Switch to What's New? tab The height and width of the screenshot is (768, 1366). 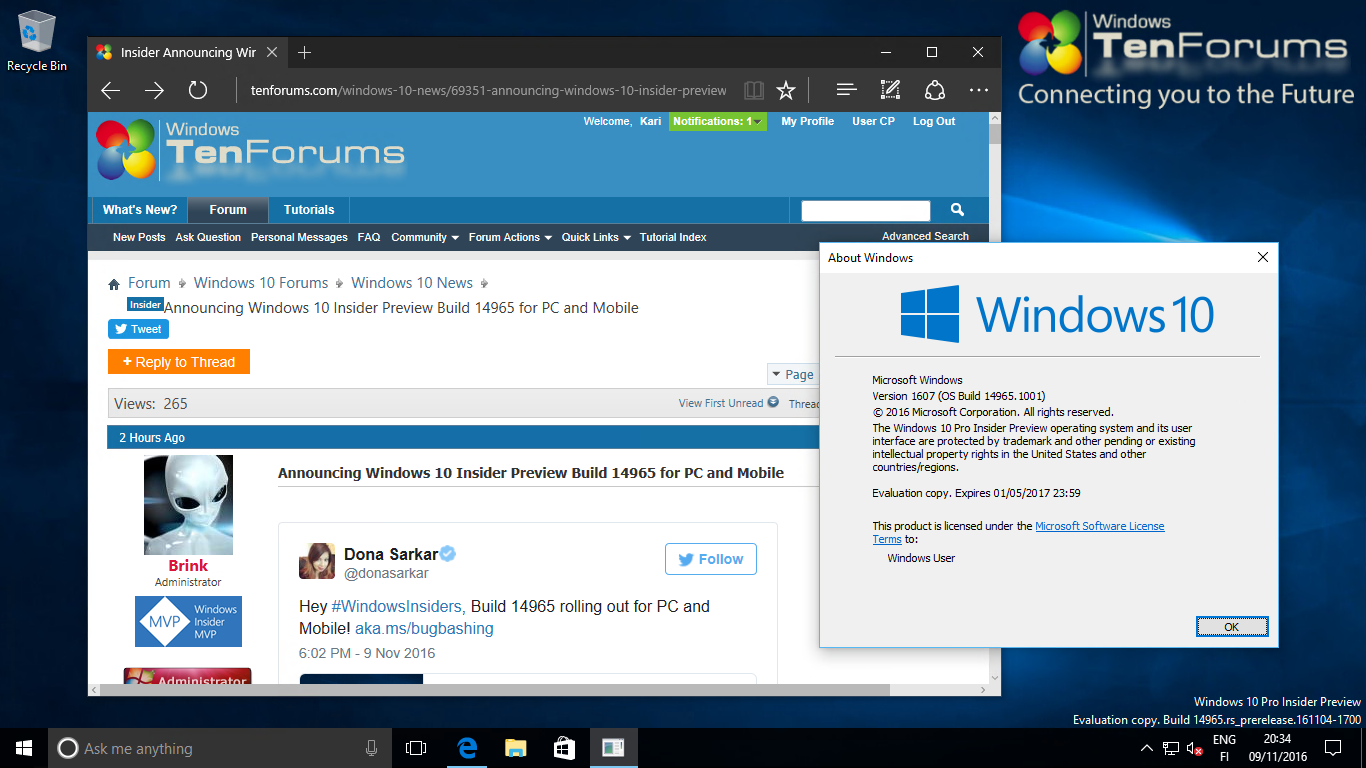tap(140, 210)
